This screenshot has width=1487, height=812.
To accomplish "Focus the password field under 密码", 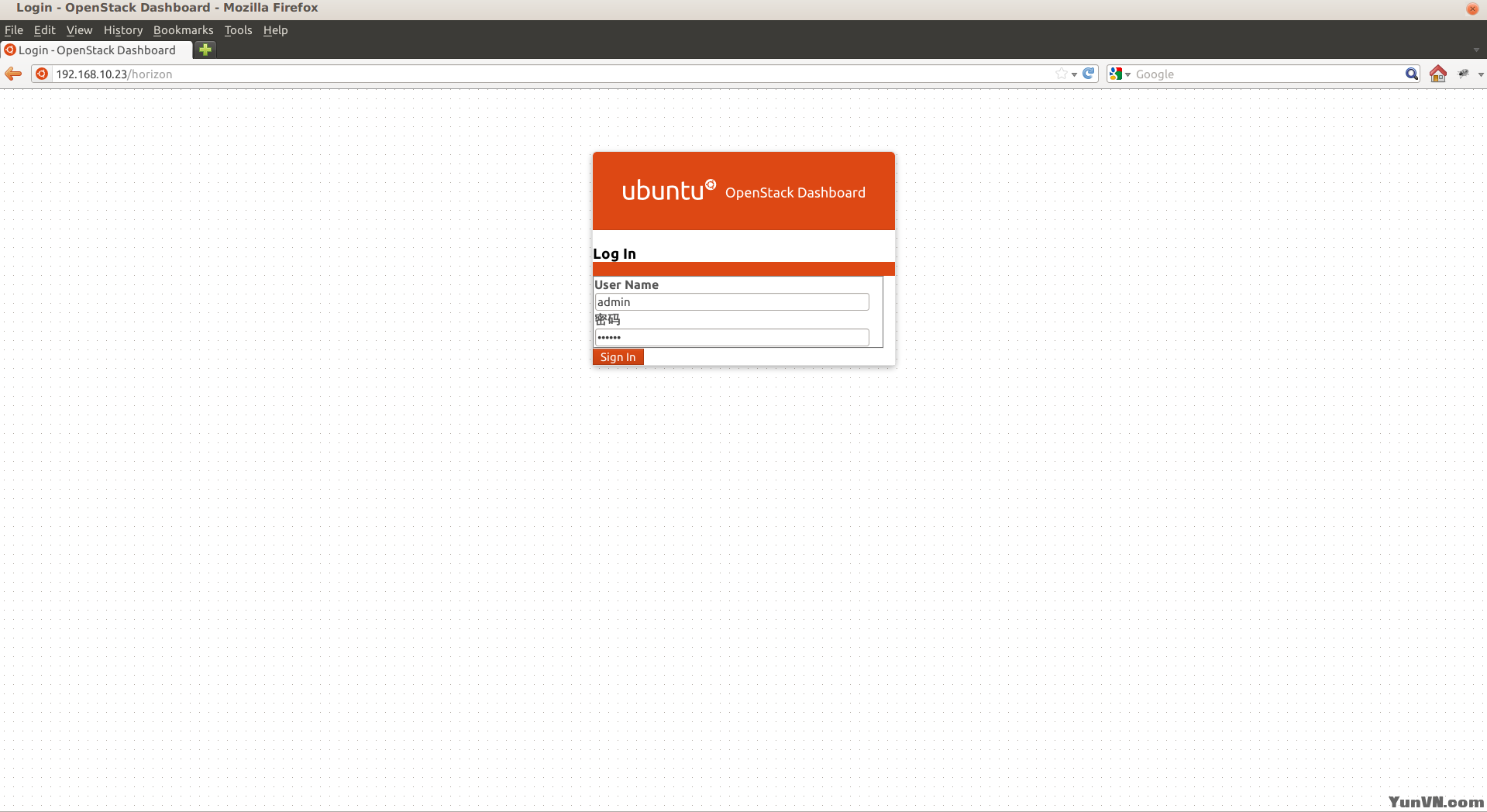I will 731,337.
